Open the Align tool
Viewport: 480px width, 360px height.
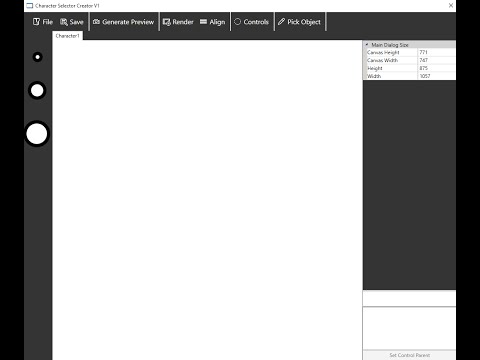(213, 22)
